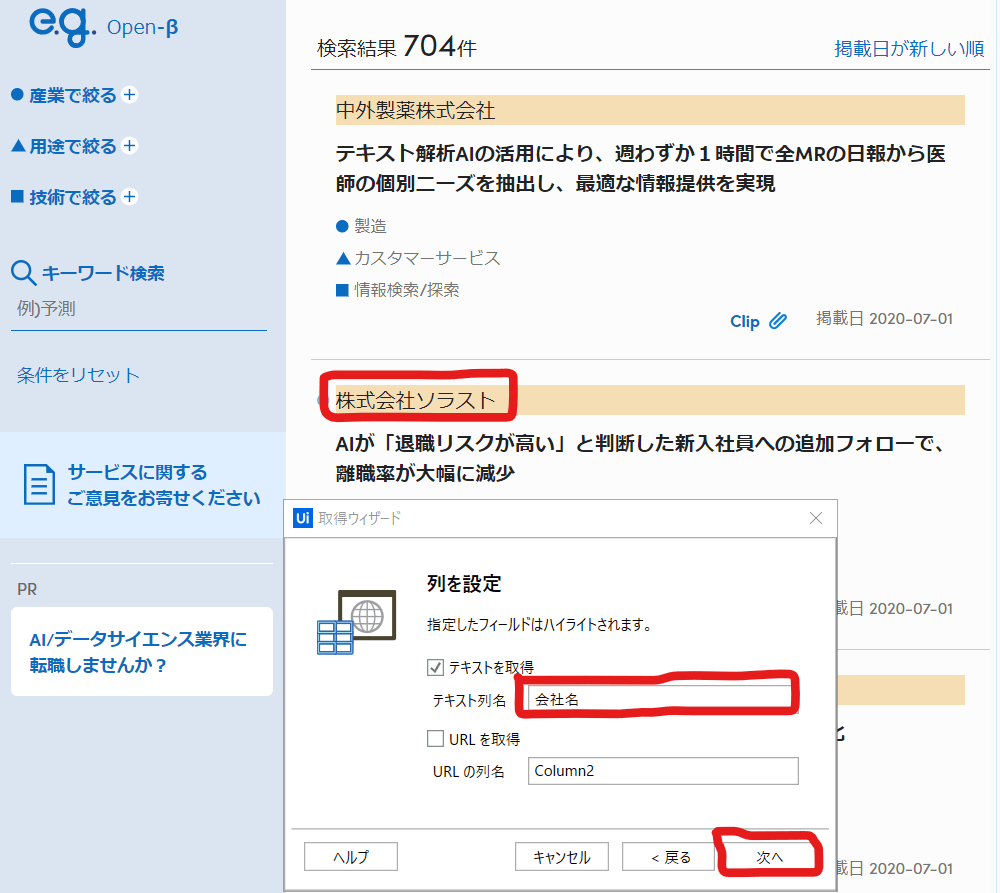Expand the 産業で絞る filter
This screenshot has height=893, width=1000.
click(129, 95)
